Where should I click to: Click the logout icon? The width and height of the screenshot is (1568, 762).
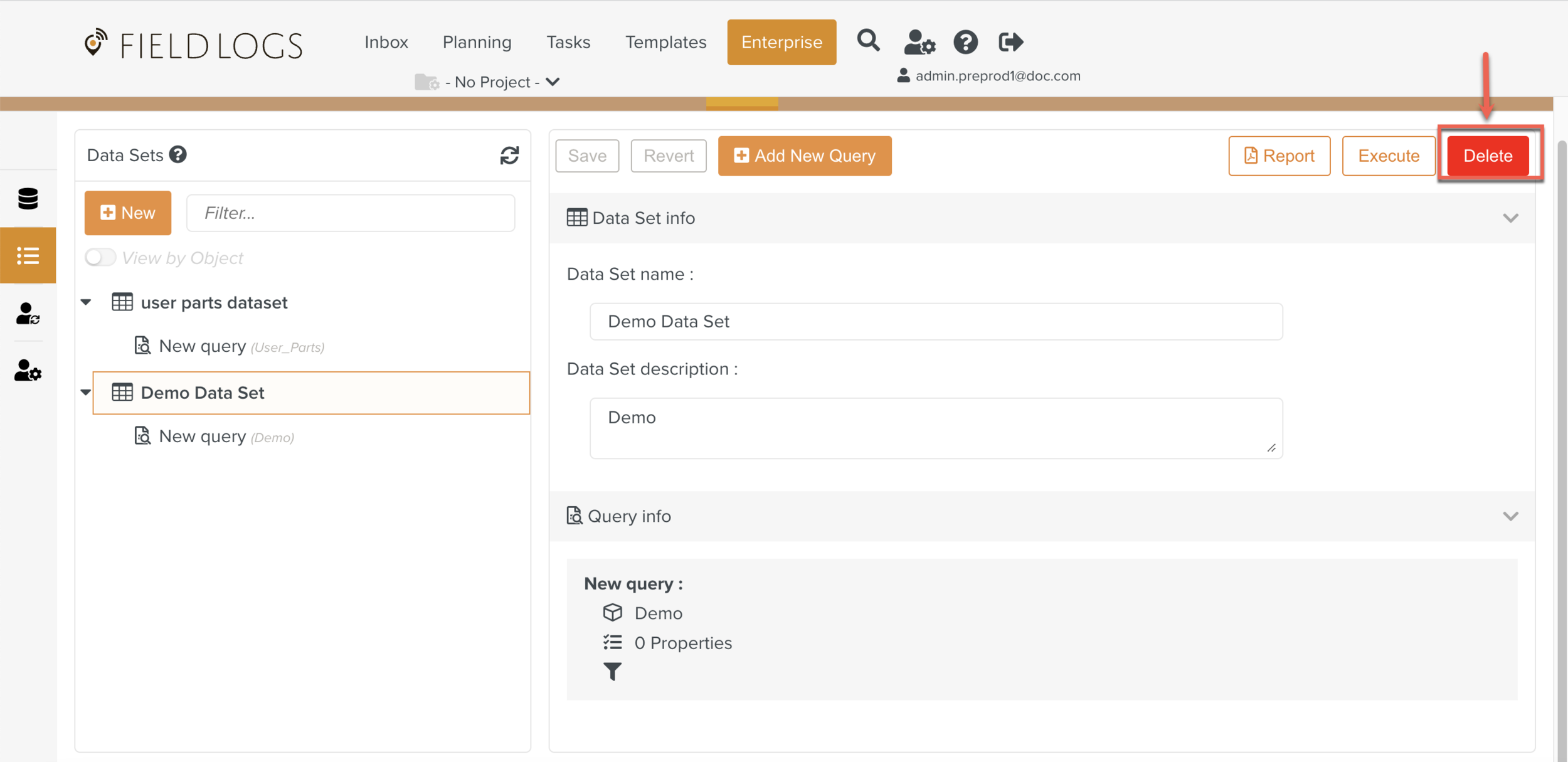tap(1010, 43)
